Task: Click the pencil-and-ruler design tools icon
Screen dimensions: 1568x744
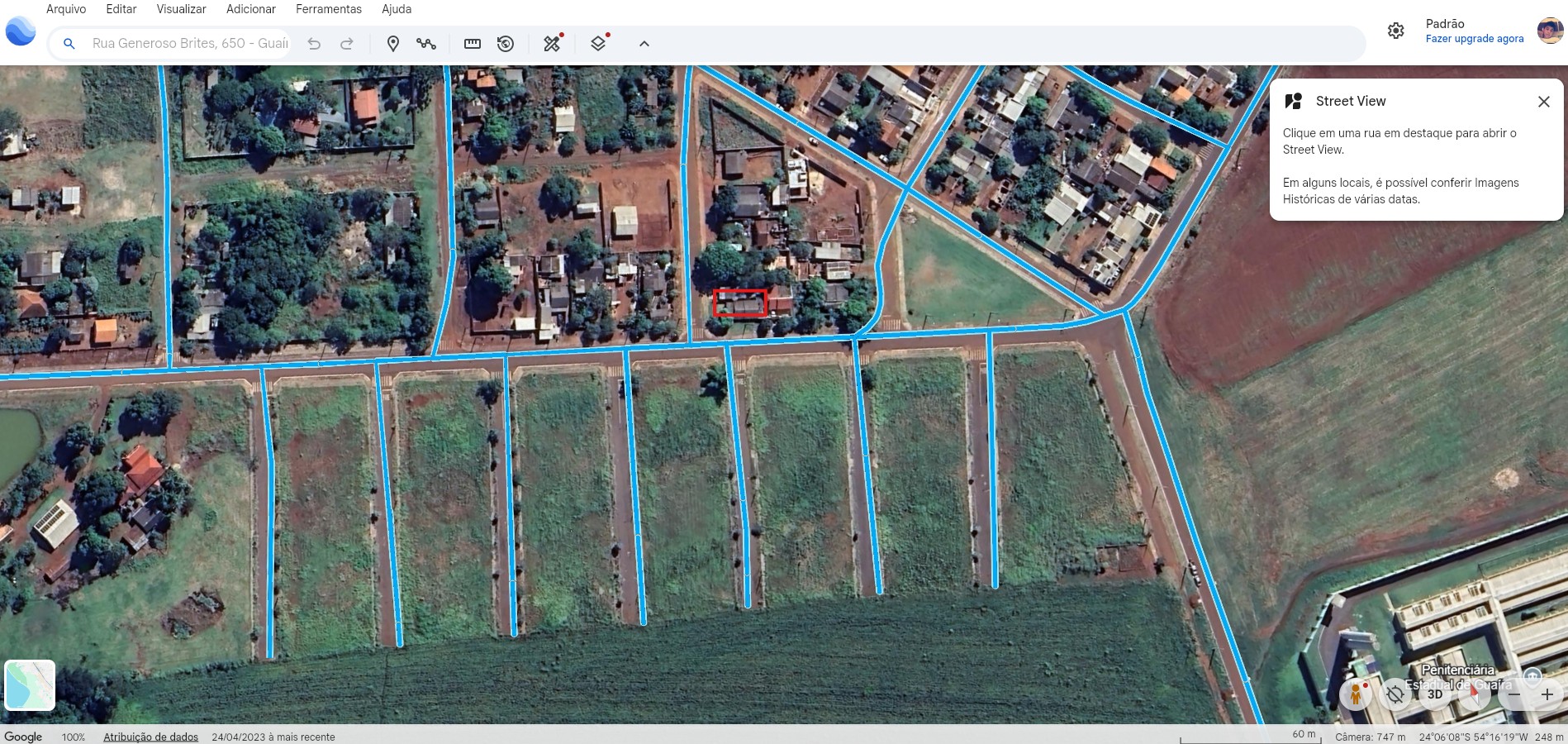Action: 552,44
